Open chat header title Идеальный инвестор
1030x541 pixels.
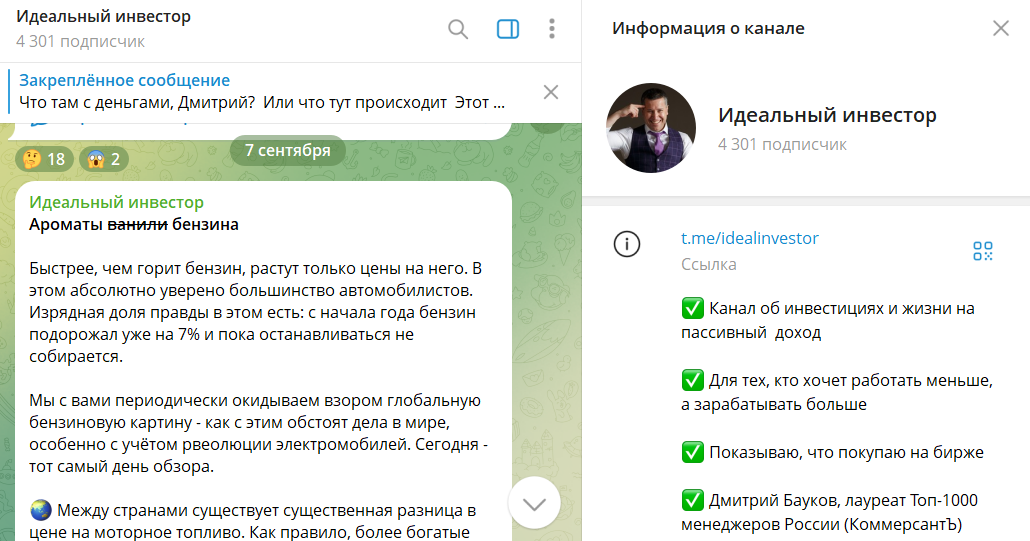pos(103,17)
